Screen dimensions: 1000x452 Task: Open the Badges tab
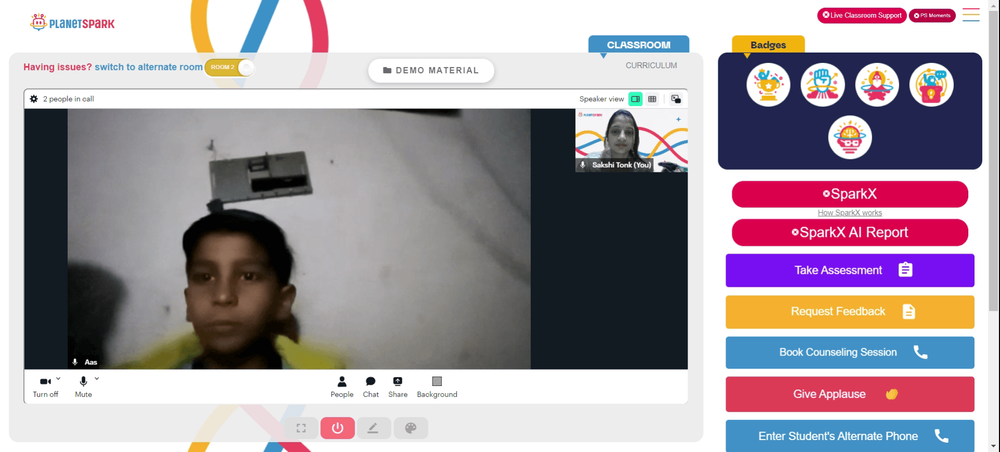768,45
